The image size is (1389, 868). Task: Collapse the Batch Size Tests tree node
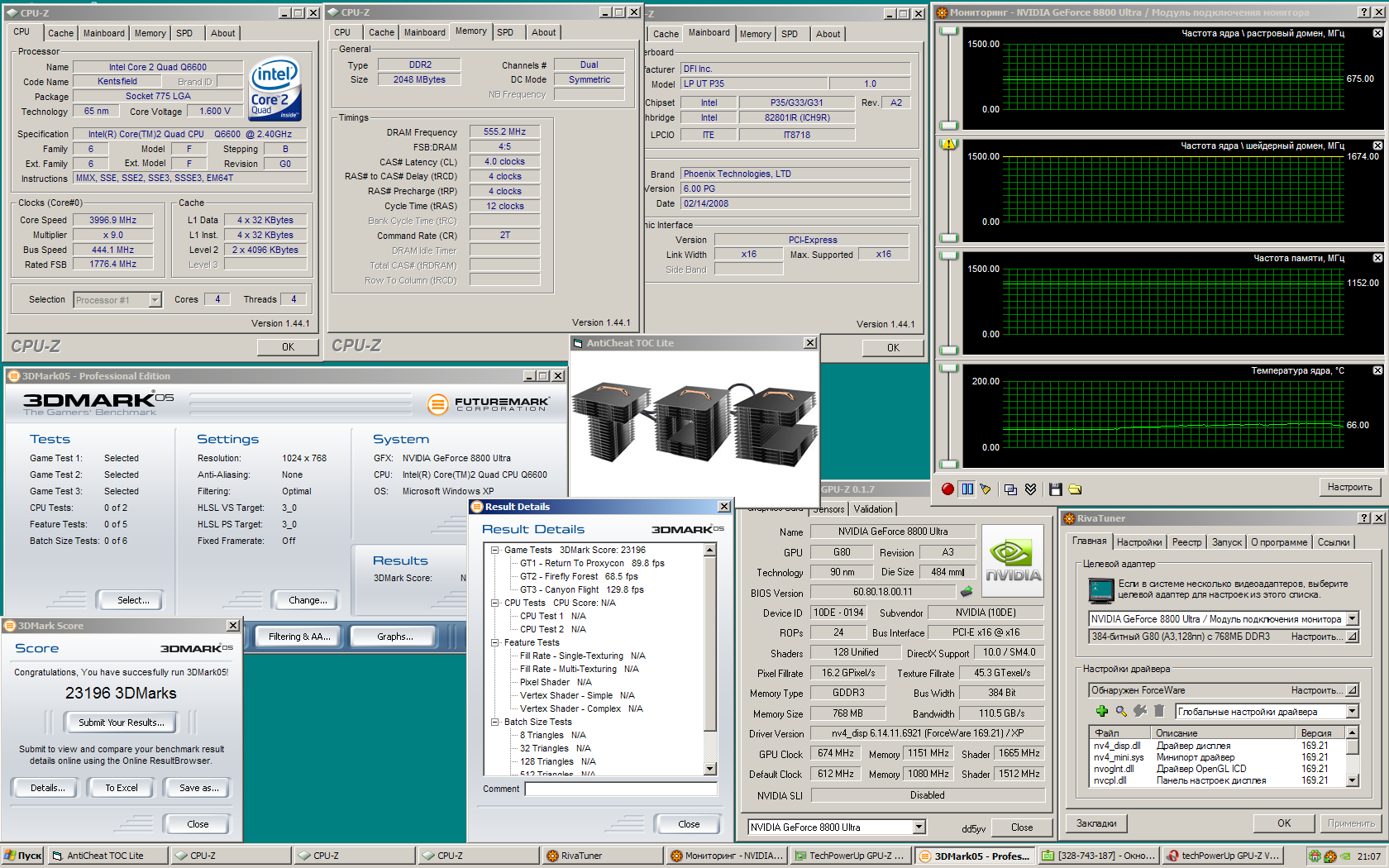click(494, 722)
